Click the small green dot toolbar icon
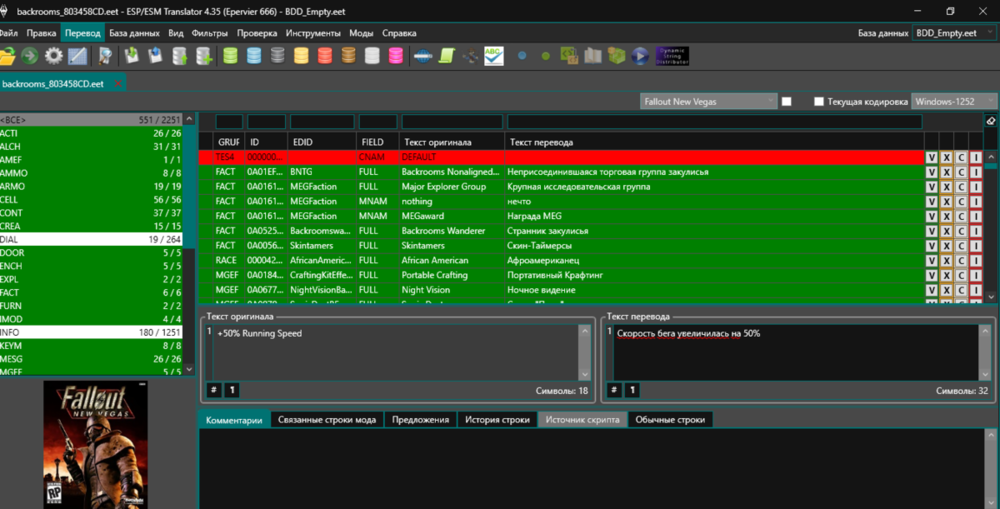The width and height of the screenshot is (1000, 509). 545,56
